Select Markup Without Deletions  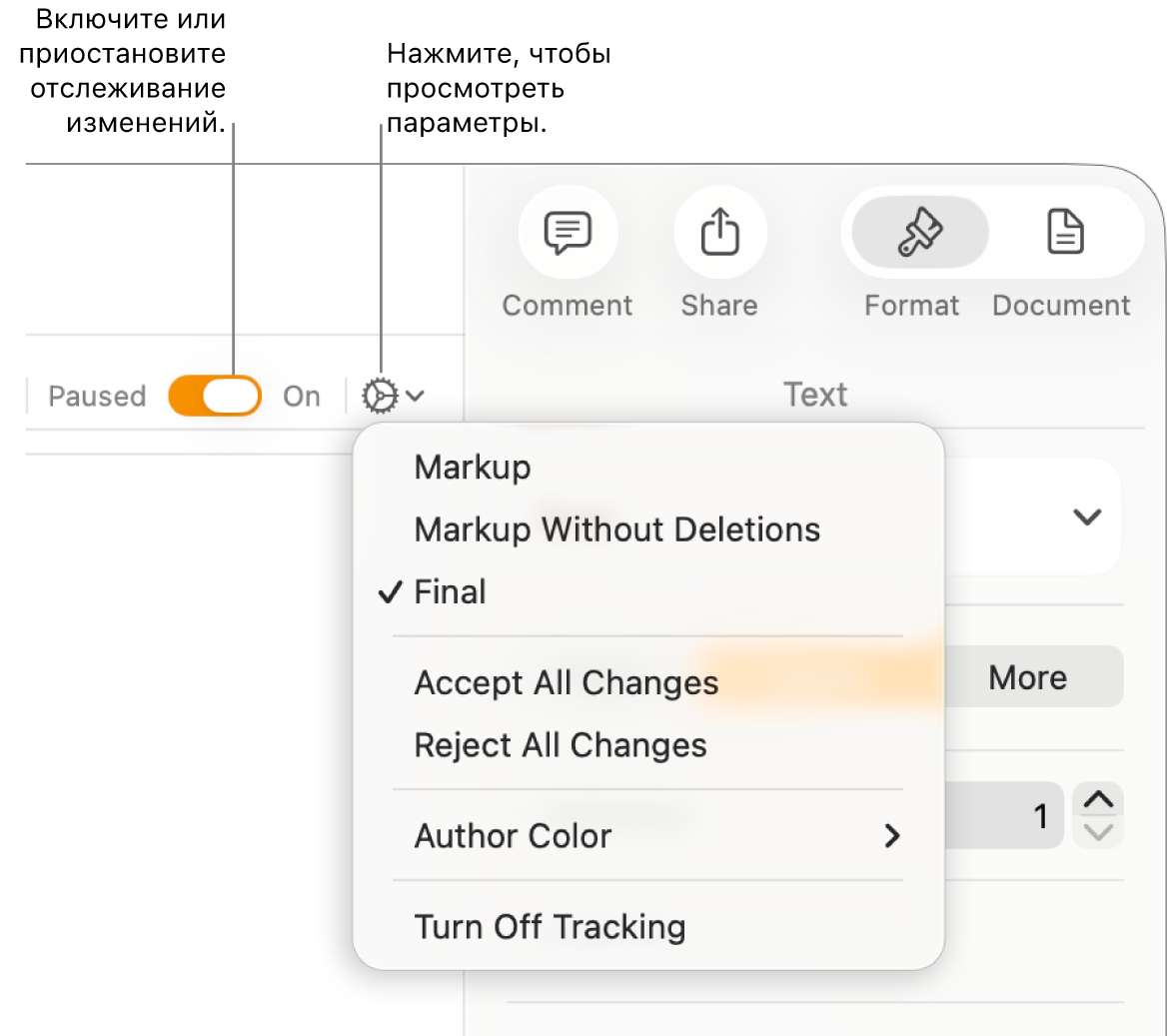coord(616,529)
